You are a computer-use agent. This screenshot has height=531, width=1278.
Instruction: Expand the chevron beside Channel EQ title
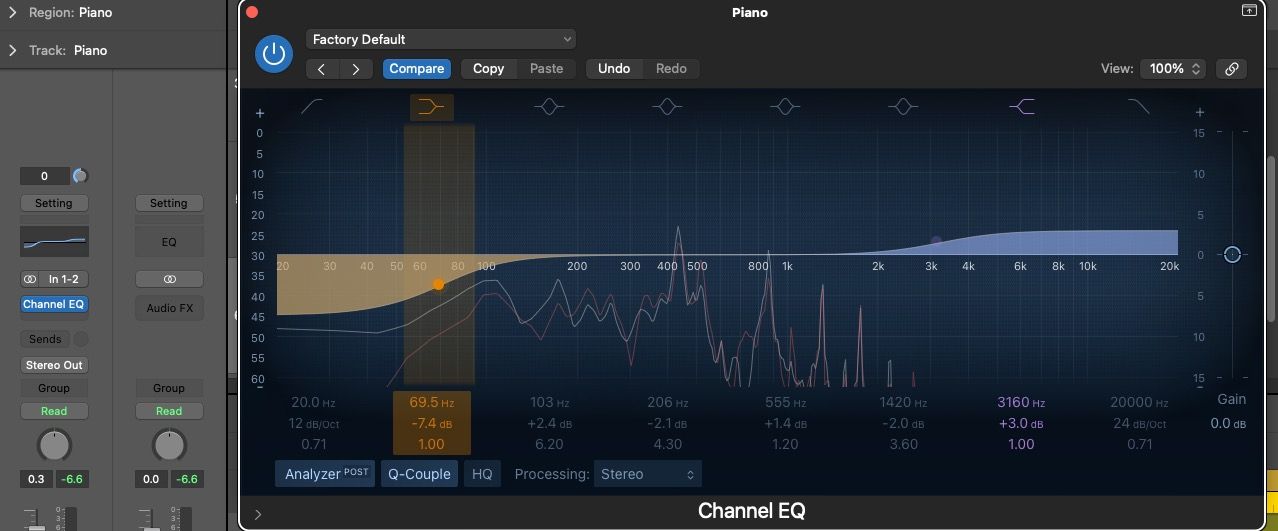click(258, 515)
